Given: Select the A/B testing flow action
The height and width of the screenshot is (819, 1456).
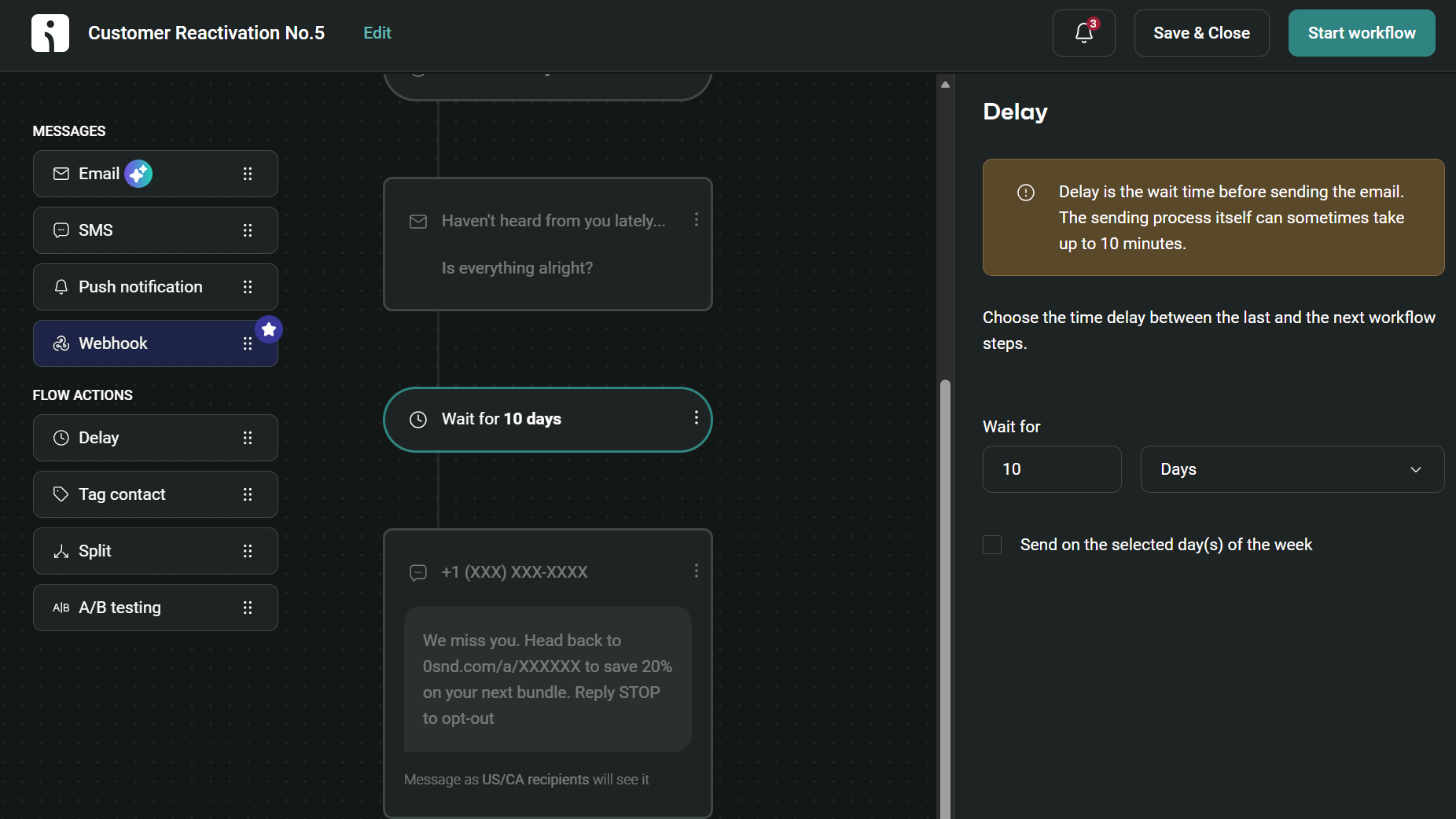Looking at the screenshot, I should coord(156,608).
